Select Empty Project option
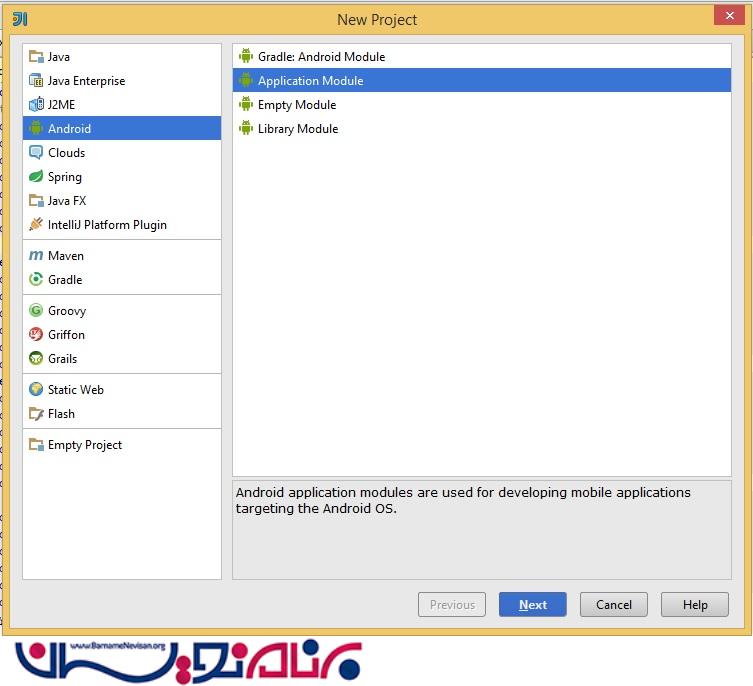 (84, 445)
